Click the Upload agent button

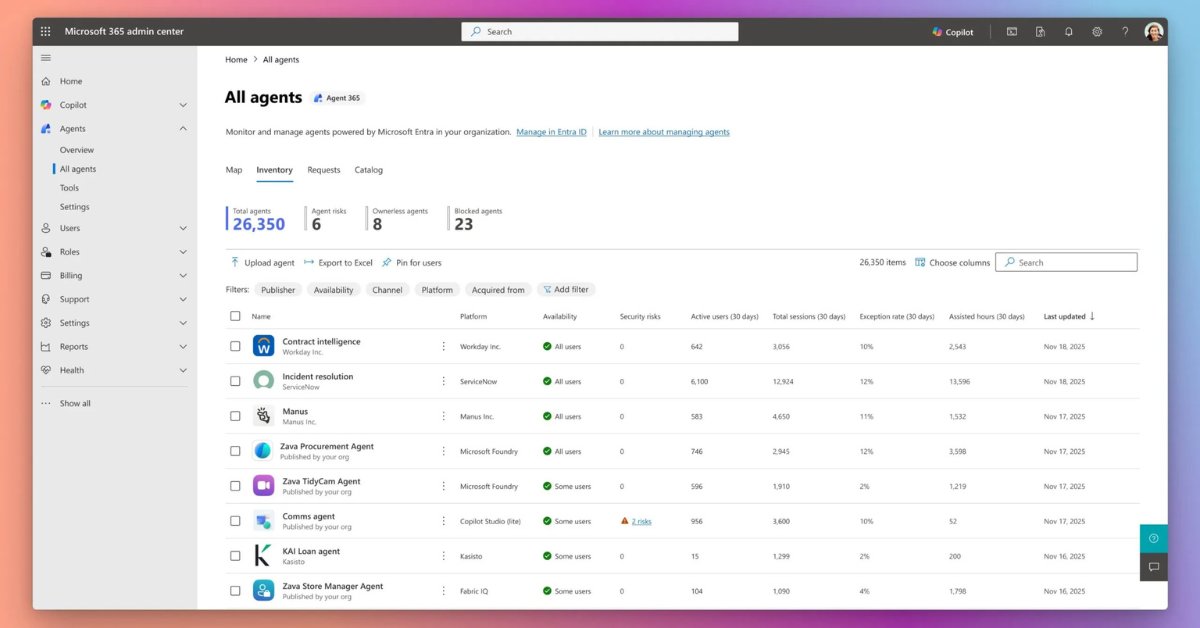point(262,263)
